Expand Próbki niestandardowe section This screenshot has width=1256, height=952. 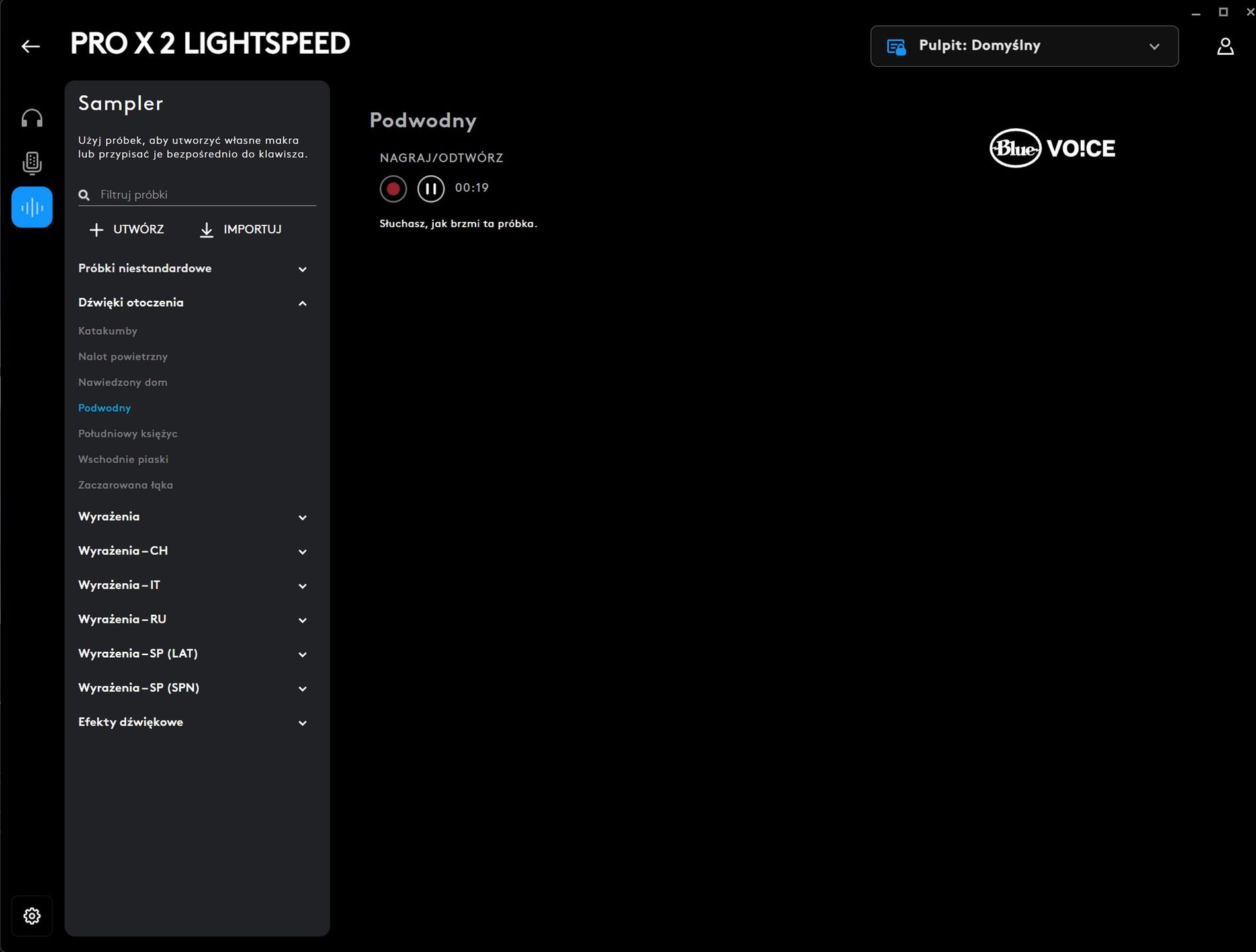(x=193, y=268)
